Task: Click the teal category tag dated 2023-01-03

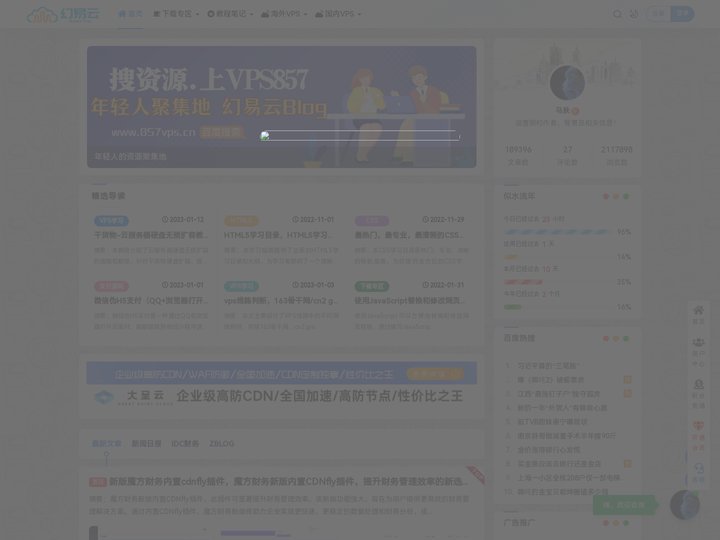Action: [x=242, y=286]
